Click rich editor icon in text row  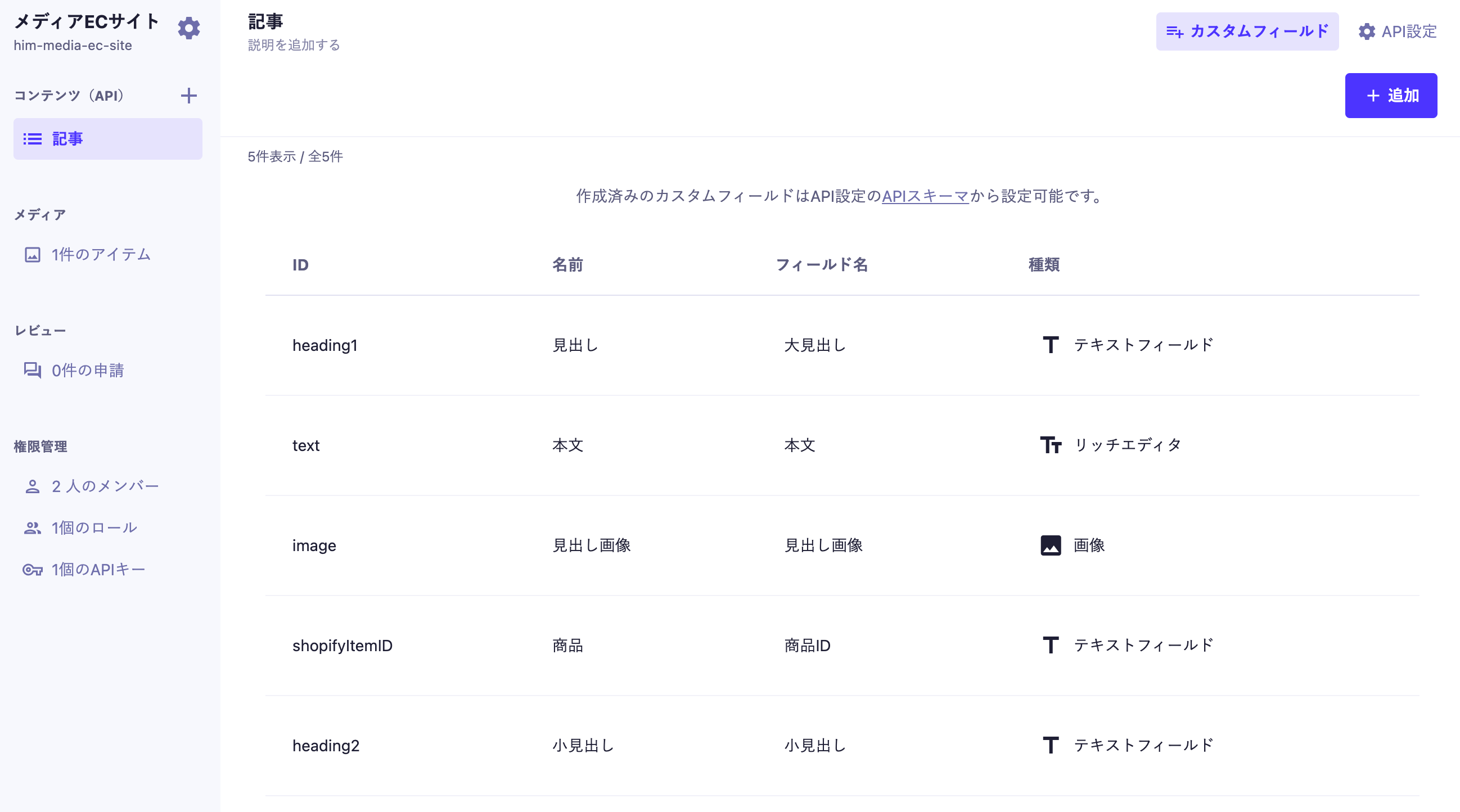(x=1050, y=445)
